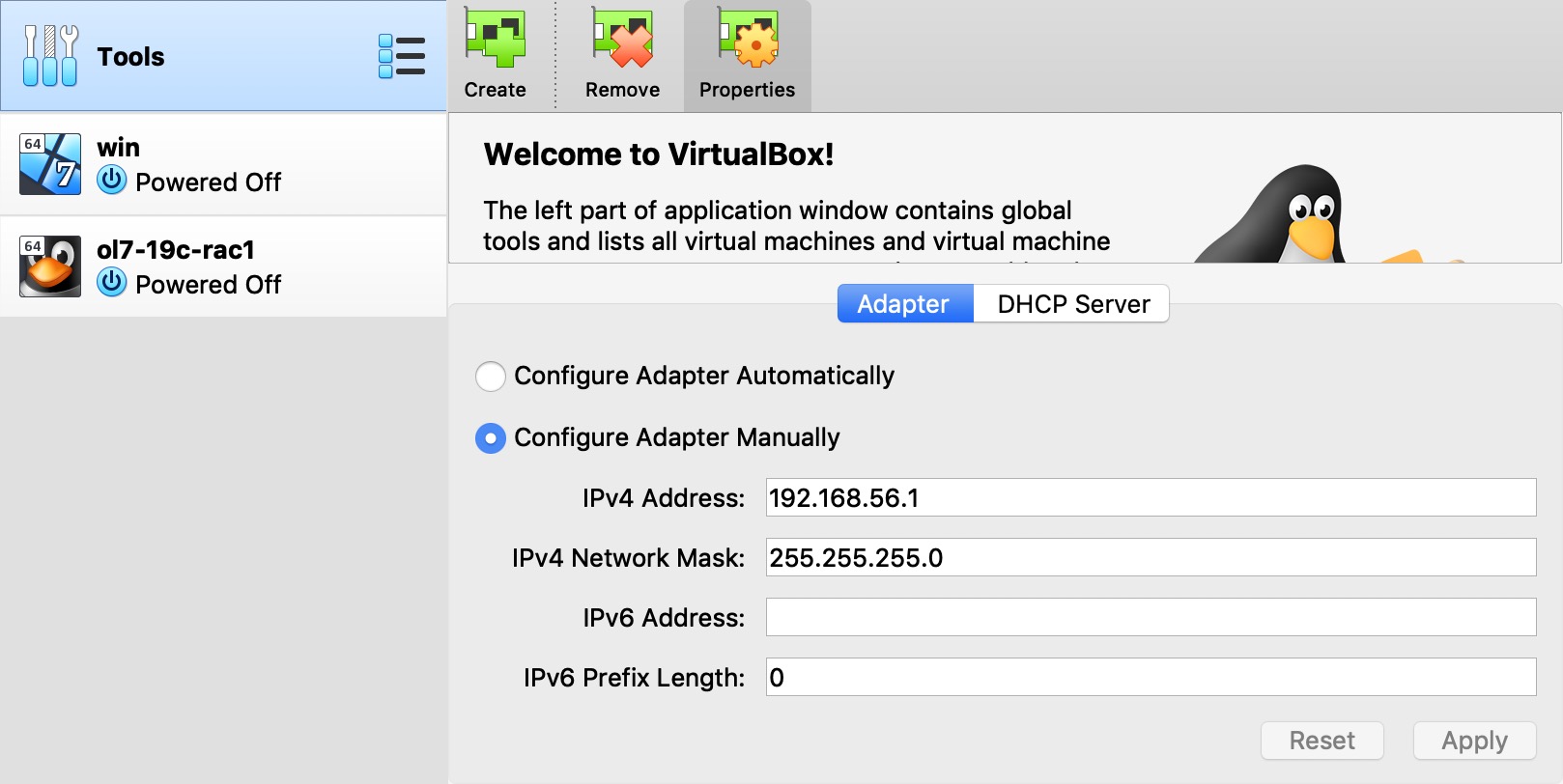Switch to the Adapter tab

[x=905, y=303]
